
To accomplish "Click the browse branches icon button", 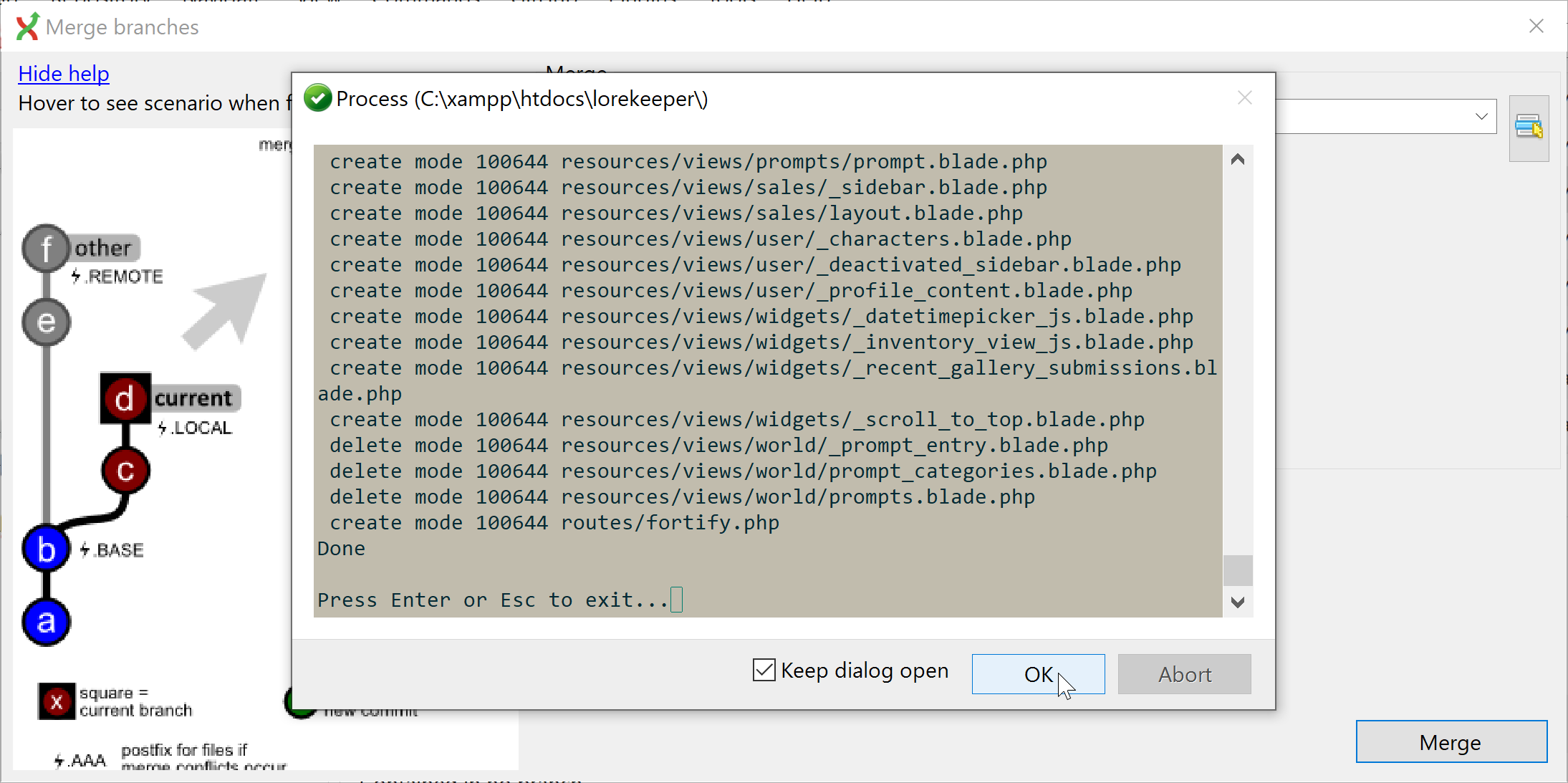I will point(1529,128).
